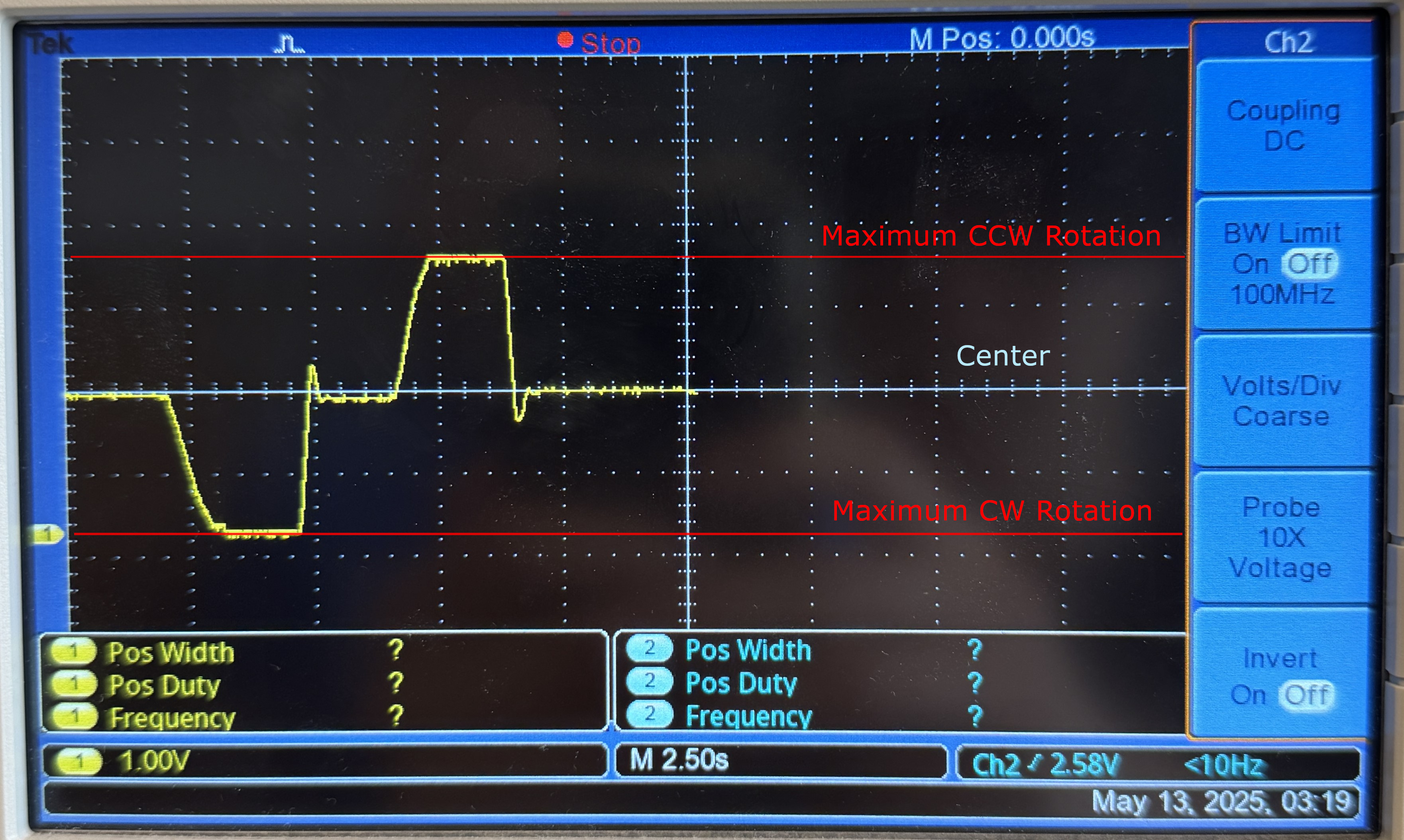1404x840 pixels.
Task: Click channel 2 badge beside Frequency
Action: [649, 715]
